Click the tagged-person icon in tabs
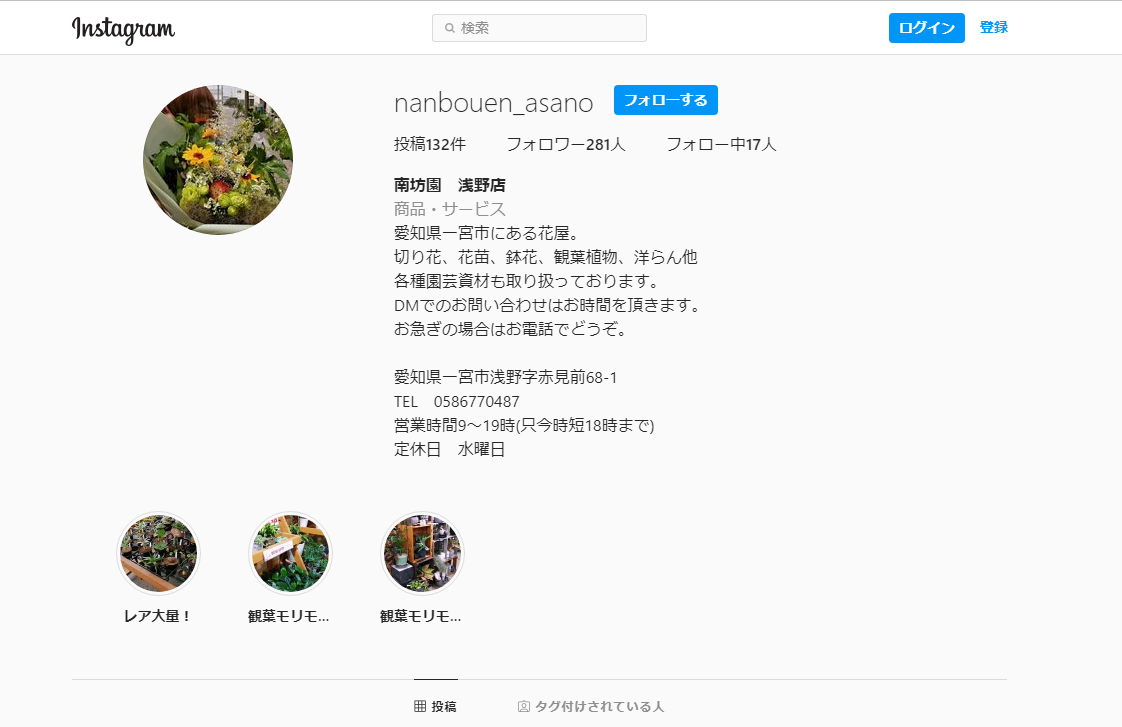Viewport: 1122px width, 727px height. pyautogui.click(x=524, y=706)
